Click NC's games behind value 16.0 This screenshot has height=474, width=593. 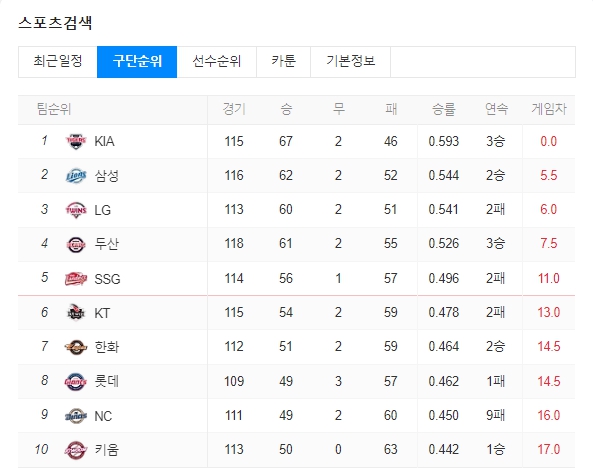click(x=548, y=415)
